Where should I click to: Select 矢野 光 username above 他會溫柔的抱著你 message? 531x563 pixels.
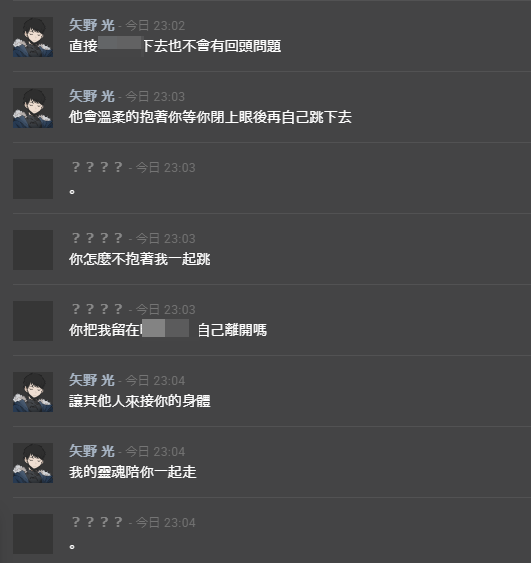click(92, 96)
